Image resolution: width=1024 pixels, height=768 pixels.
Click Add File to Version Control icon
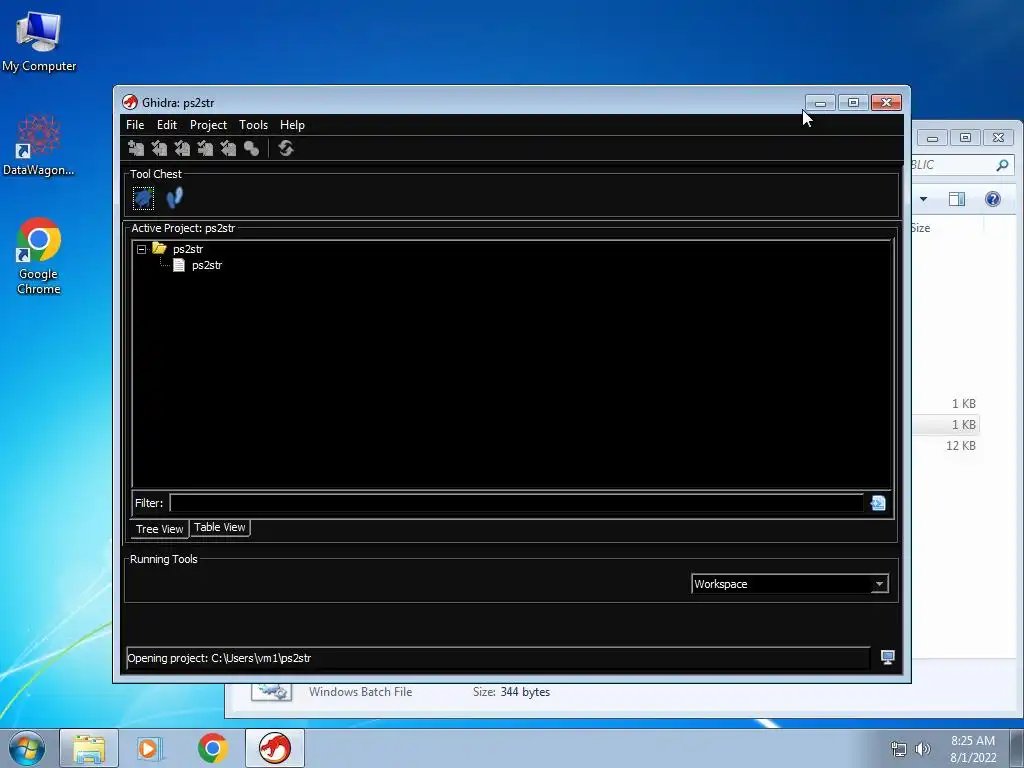[x=136, y=148]
